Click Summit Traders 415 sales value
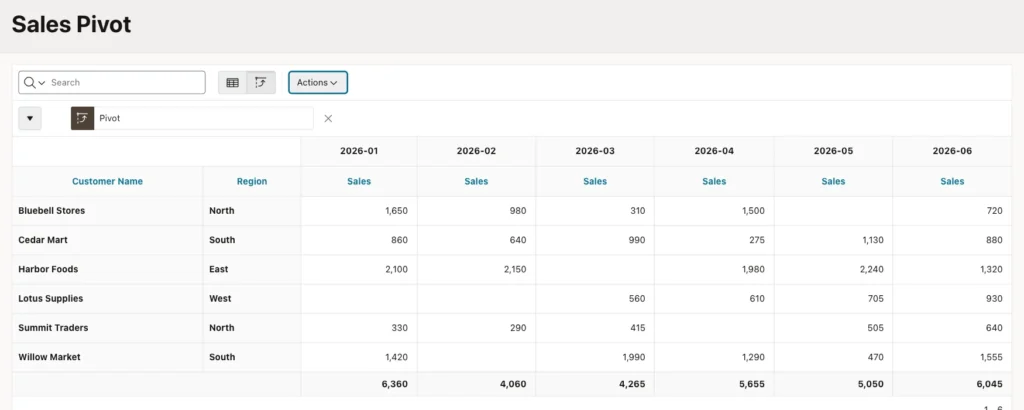The height and width of the screenshot is (410, 1024). 637,328
